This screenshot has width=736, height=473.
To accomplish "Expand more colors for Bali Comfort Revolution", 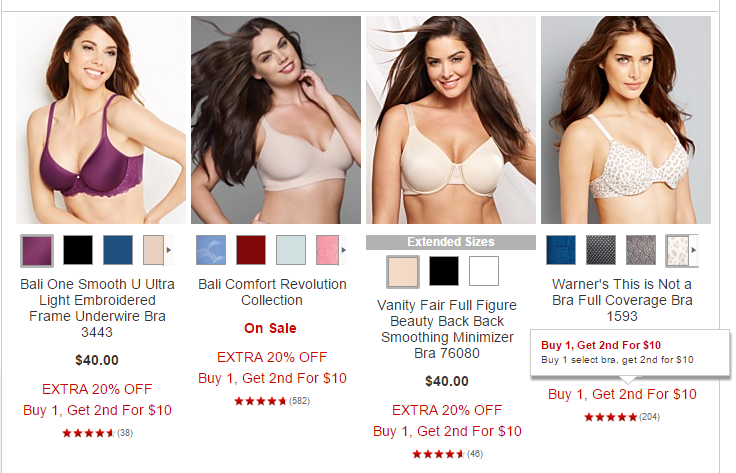I will coord(343,250).
